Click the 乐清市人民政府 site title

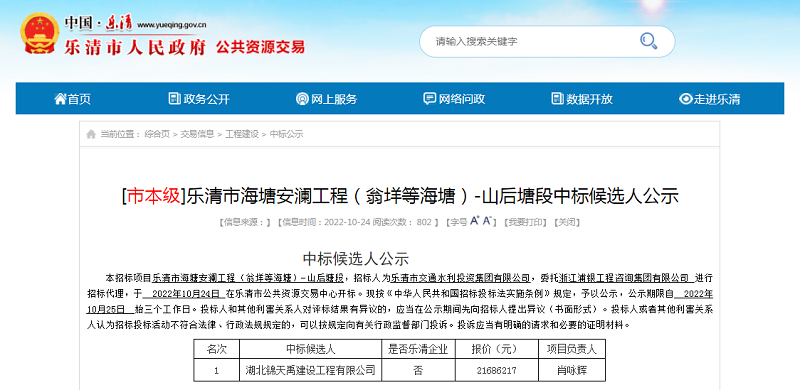135,47
